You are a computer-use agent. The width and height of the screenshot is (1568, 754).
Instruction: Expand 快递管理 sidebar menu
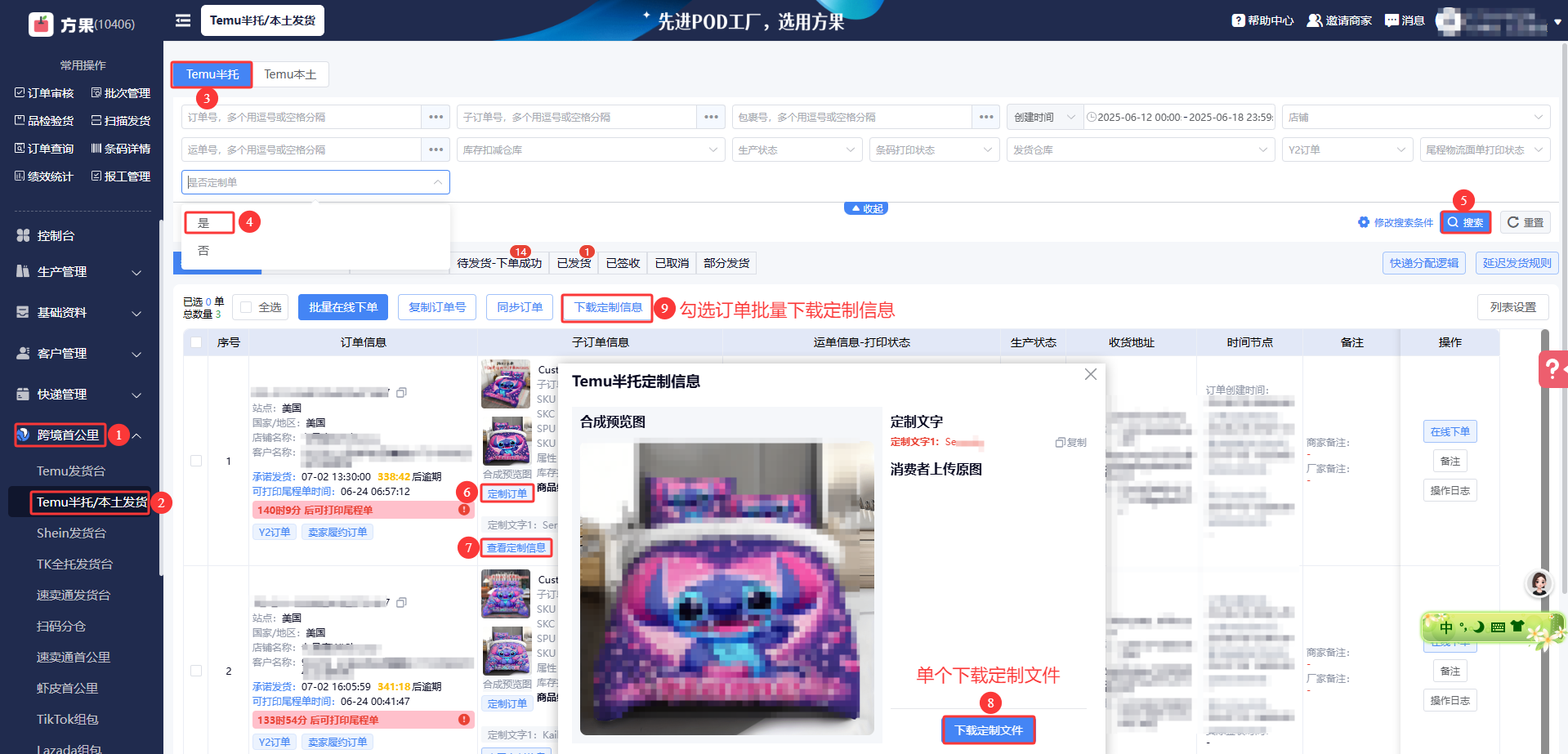click(79, 395)
